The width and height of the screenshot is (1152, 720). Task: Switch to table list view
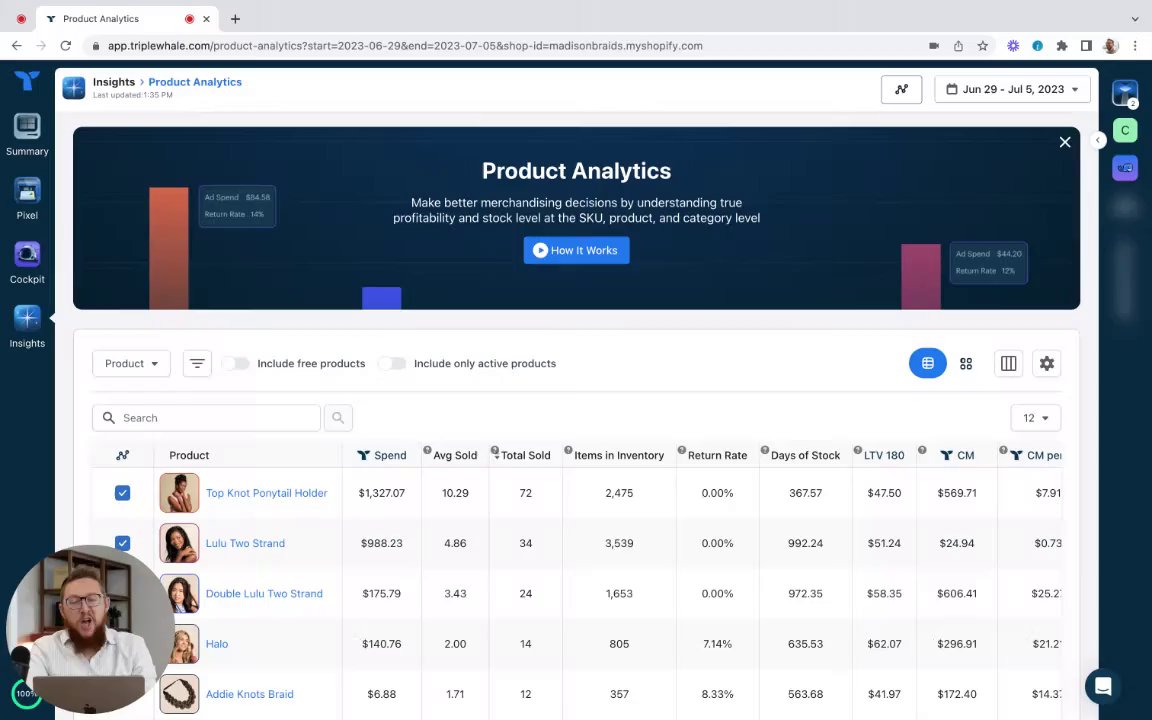click(x=927, y=364)
